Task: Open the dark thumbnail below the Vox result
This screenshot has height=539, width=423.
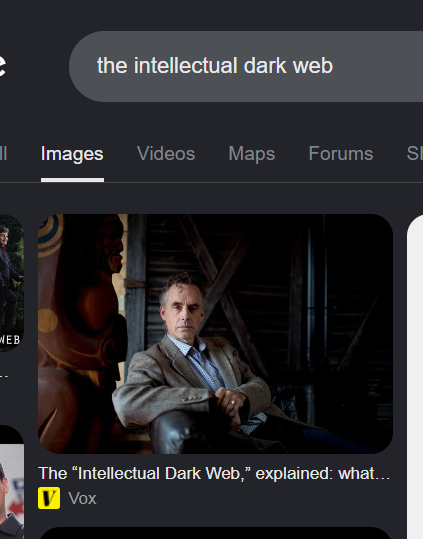Action: pyautogui.click(x=215, y=533)
